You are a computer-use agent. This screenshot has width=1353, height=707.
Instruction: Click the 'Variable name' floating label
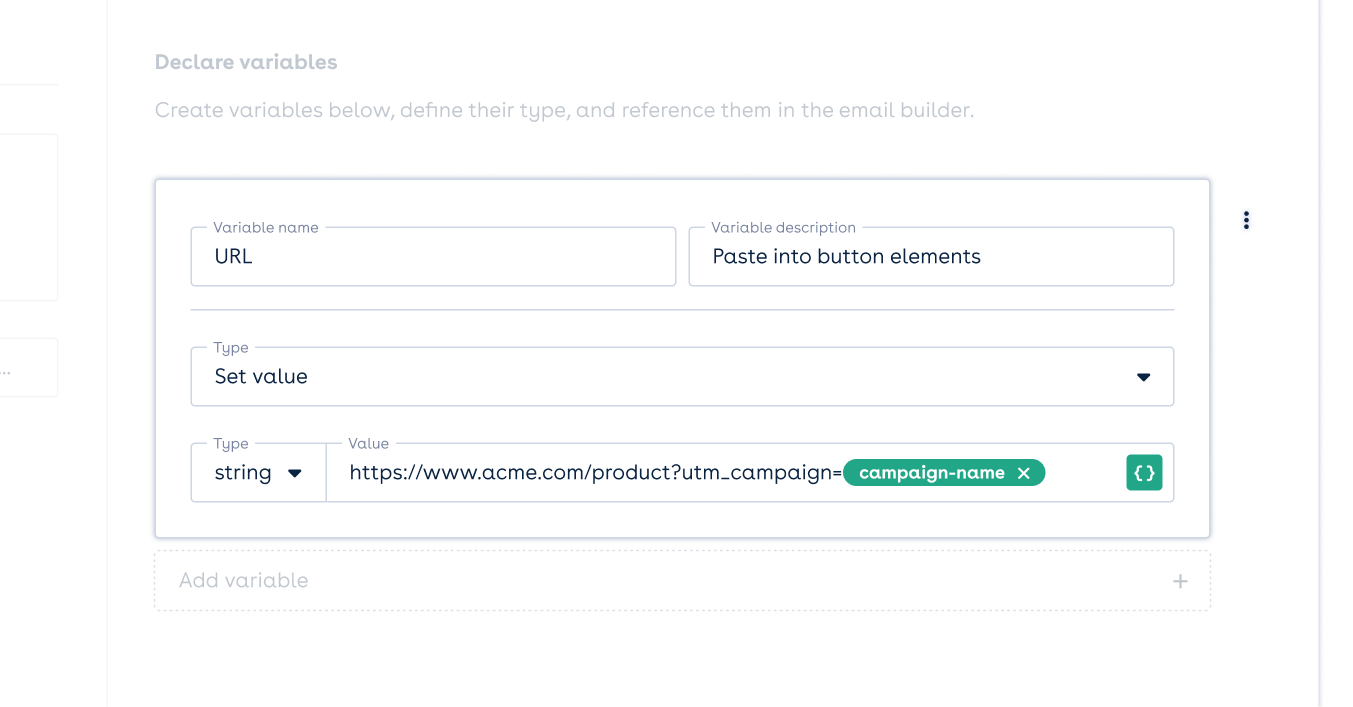(266, 228)
